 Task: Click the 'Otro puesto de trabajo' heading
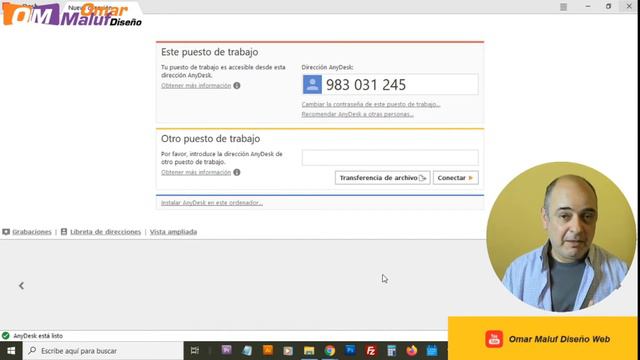point(211,139)
